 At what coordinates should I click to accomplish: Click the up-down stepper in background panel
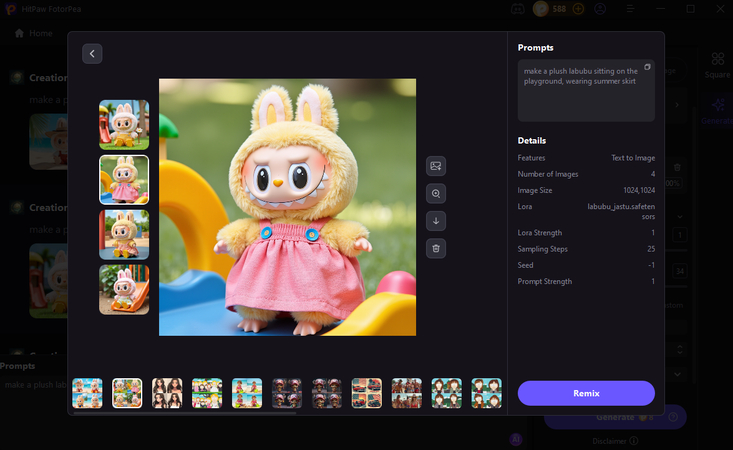(679, 349)
